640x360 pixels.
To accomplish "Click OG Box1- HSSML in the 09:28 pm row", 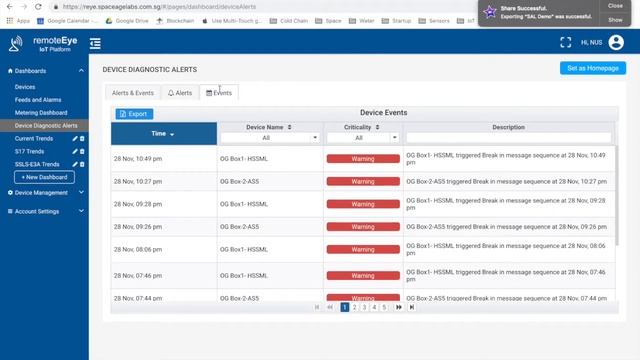I will coord(244,204).
